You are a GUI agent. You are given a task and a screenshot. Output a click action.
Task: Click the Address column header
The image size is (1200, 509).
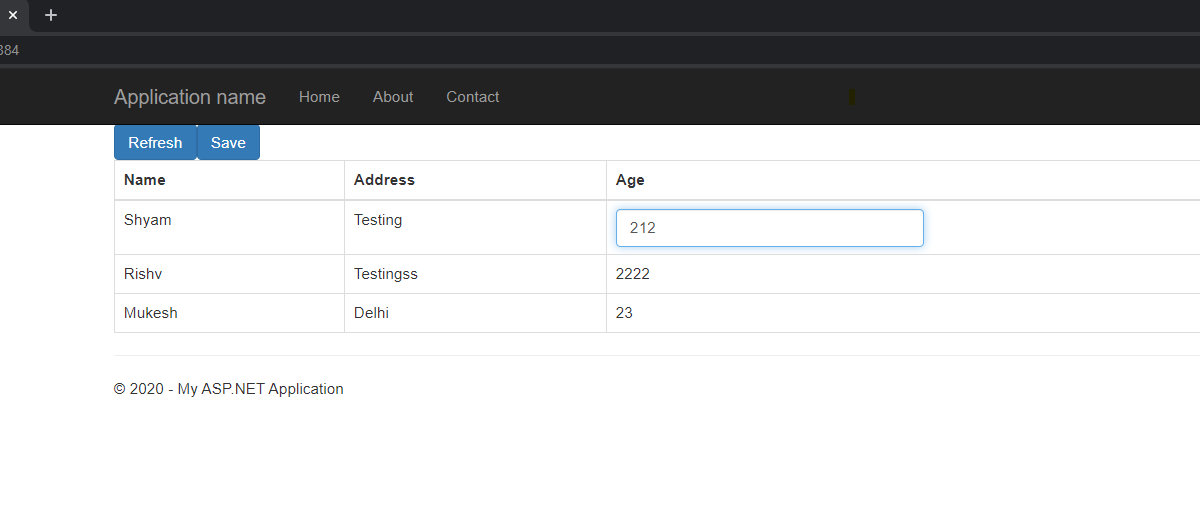point(384,180)
